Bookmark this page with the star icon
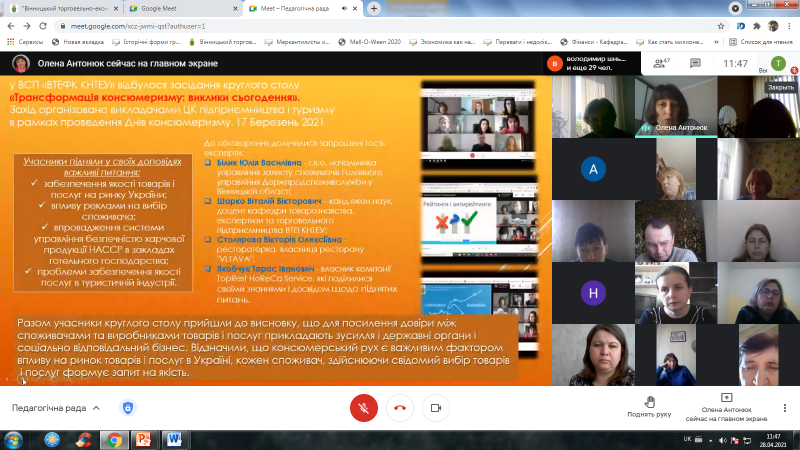This screenshot has height=450, width=800. click(x=721, y=26)
